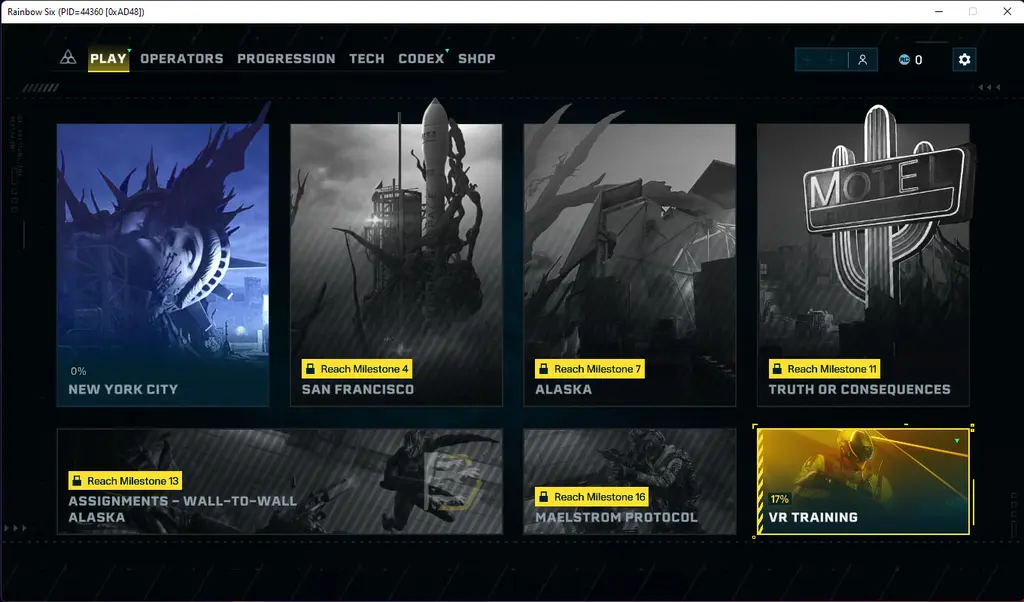Image resolution: width=1024 pixels, height=602 pixels.
Task: Go to the TECH tab
Action: tap(366, 59)
